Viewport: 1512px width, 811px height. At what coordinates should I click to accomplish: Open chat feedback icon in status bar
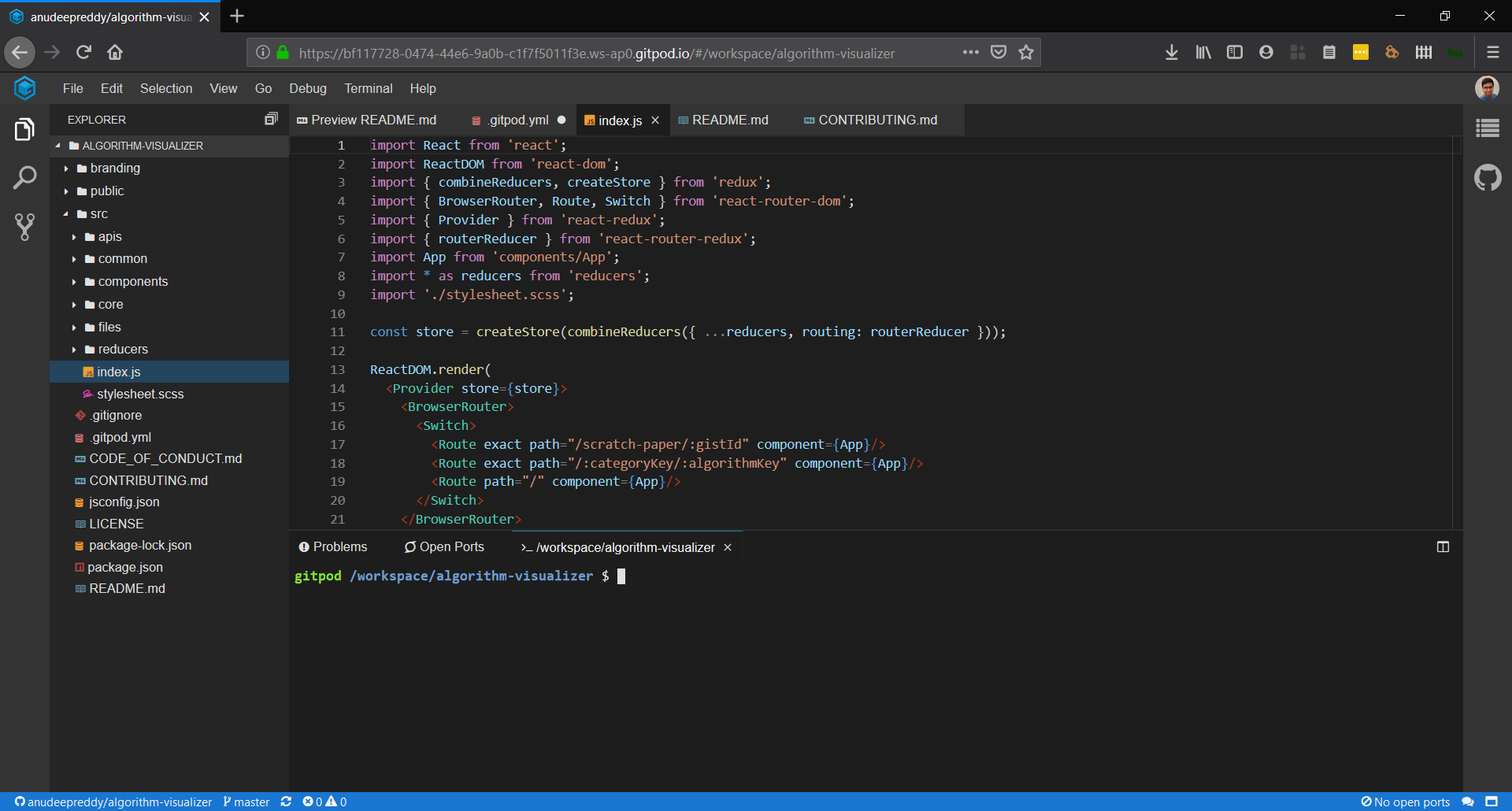pyautogui.click(x=1468, y=802)
